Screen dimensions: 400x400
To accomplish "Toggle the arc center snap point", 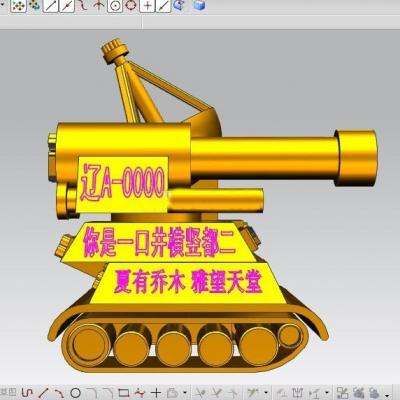I will point(115,6).
